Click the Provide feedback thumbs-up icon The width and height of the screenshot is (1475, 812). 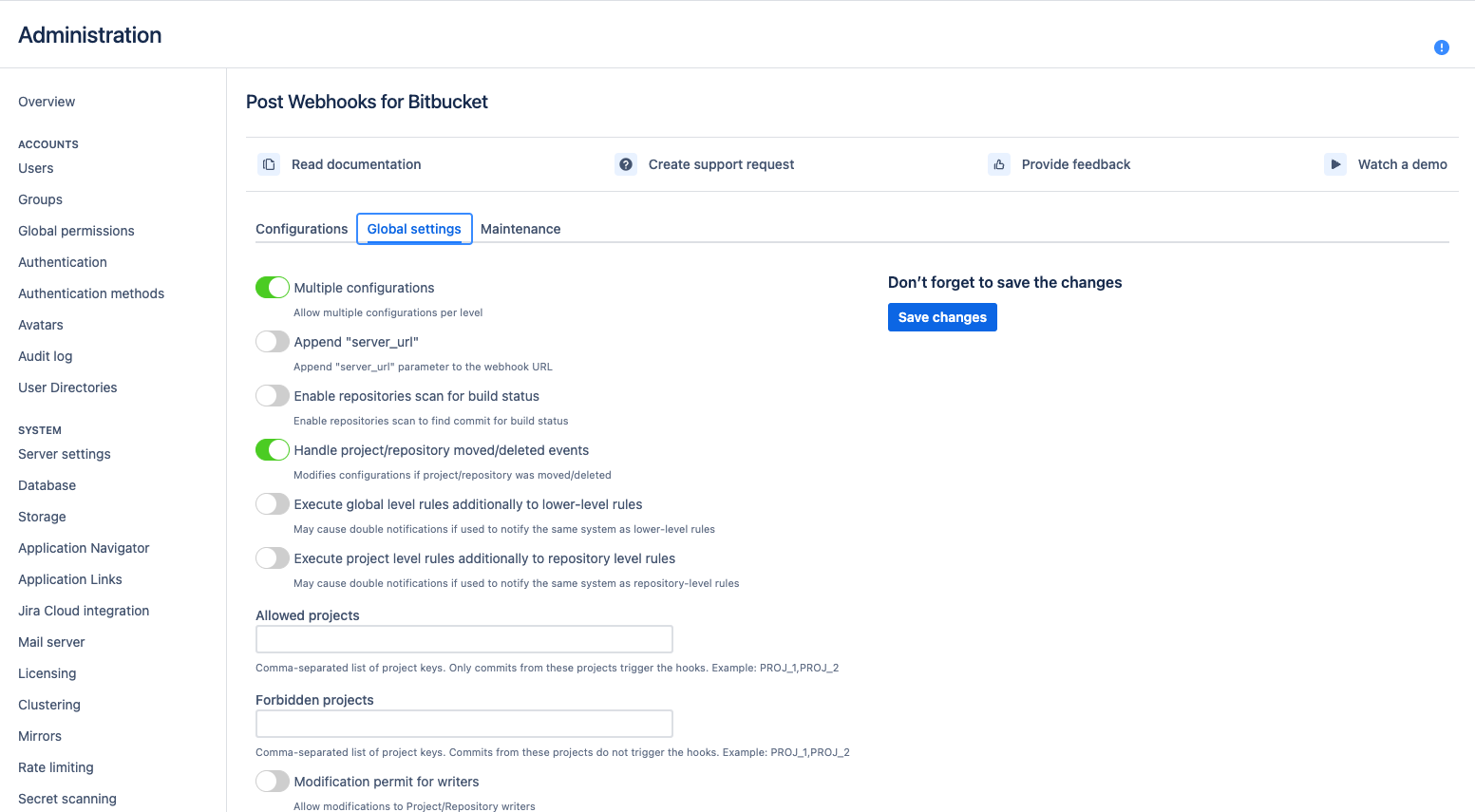[999, 164]
